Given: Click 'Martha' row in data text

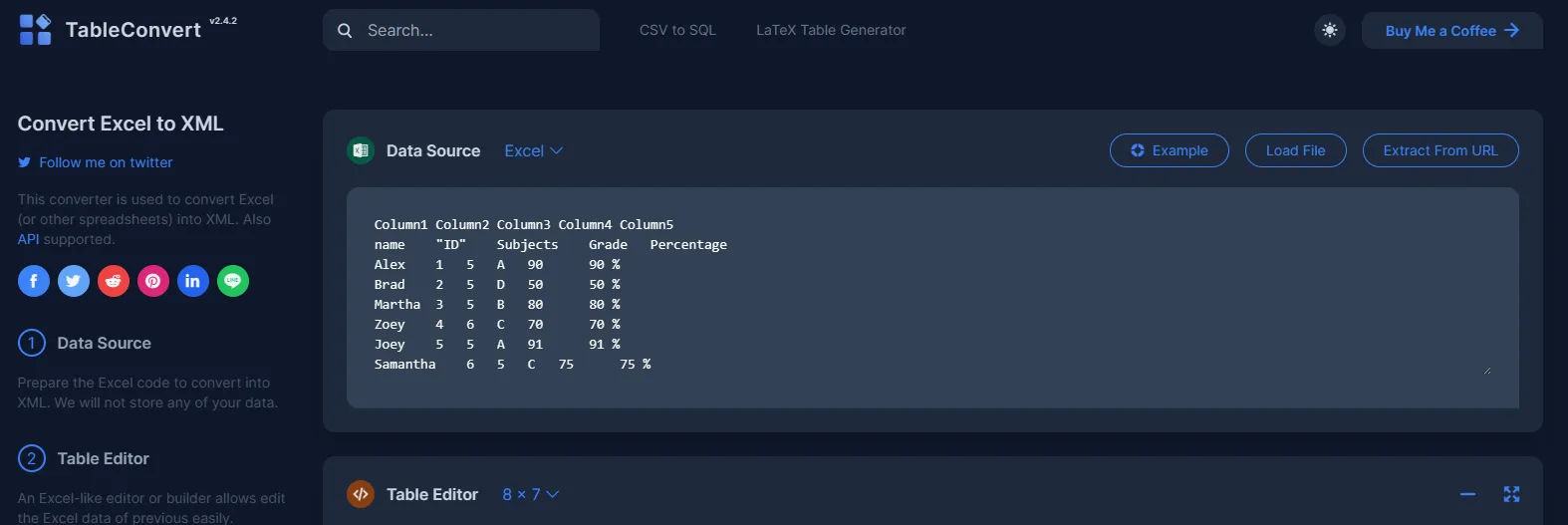Looking at the screenshot, I should pyautogui.click(x=497, y=305).
